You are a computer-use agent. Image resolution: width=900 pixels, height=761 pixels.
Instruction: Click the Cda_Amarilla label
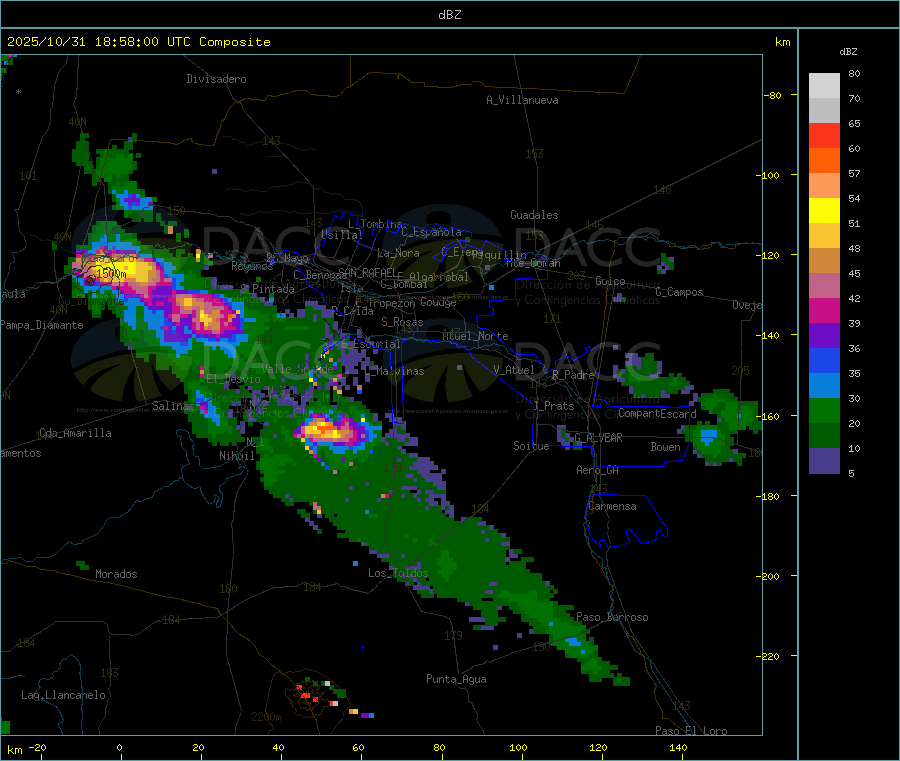click(75, 433)
